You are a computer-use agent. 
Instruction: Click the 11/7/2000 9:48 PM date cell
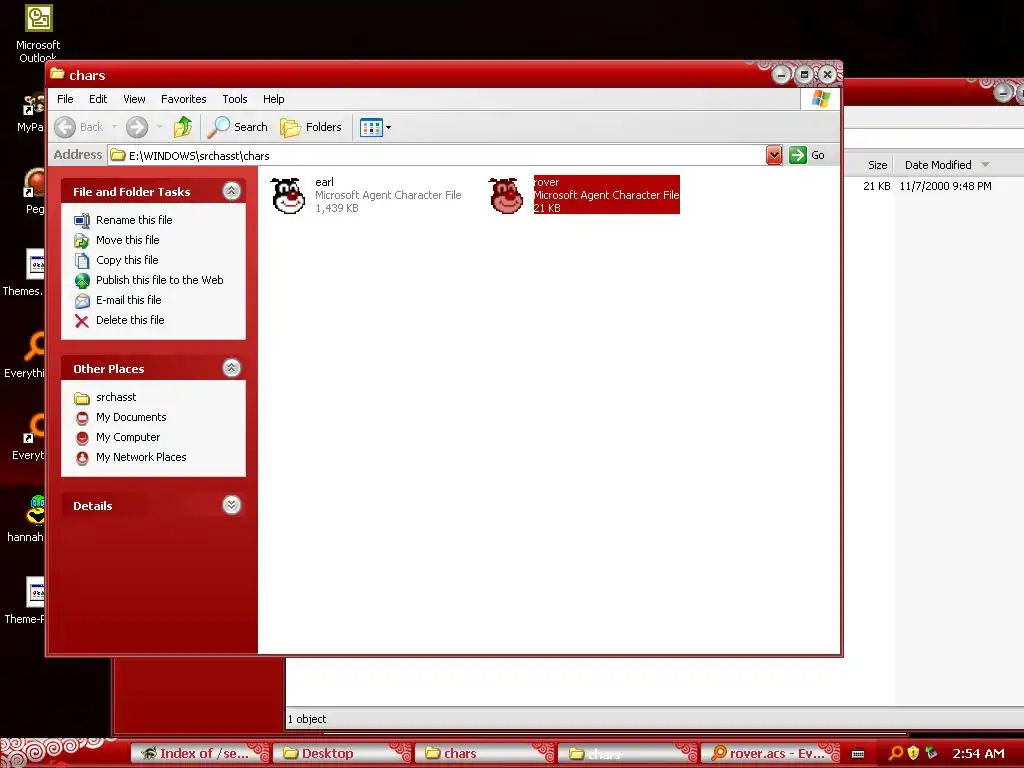tap(945, 186)
